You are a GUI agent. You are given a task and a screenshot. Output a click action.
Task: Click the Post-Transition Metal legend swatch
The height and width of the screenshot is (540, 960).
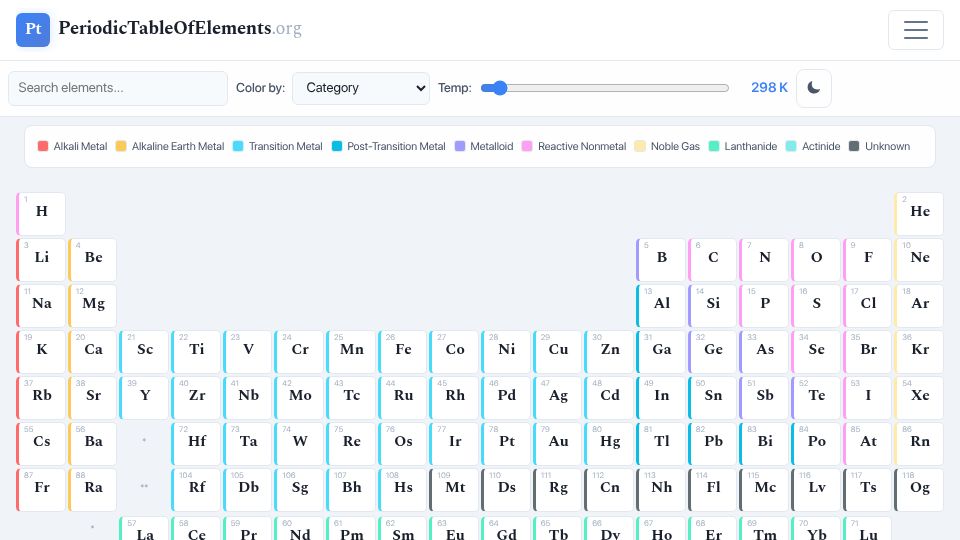point(337,146)
